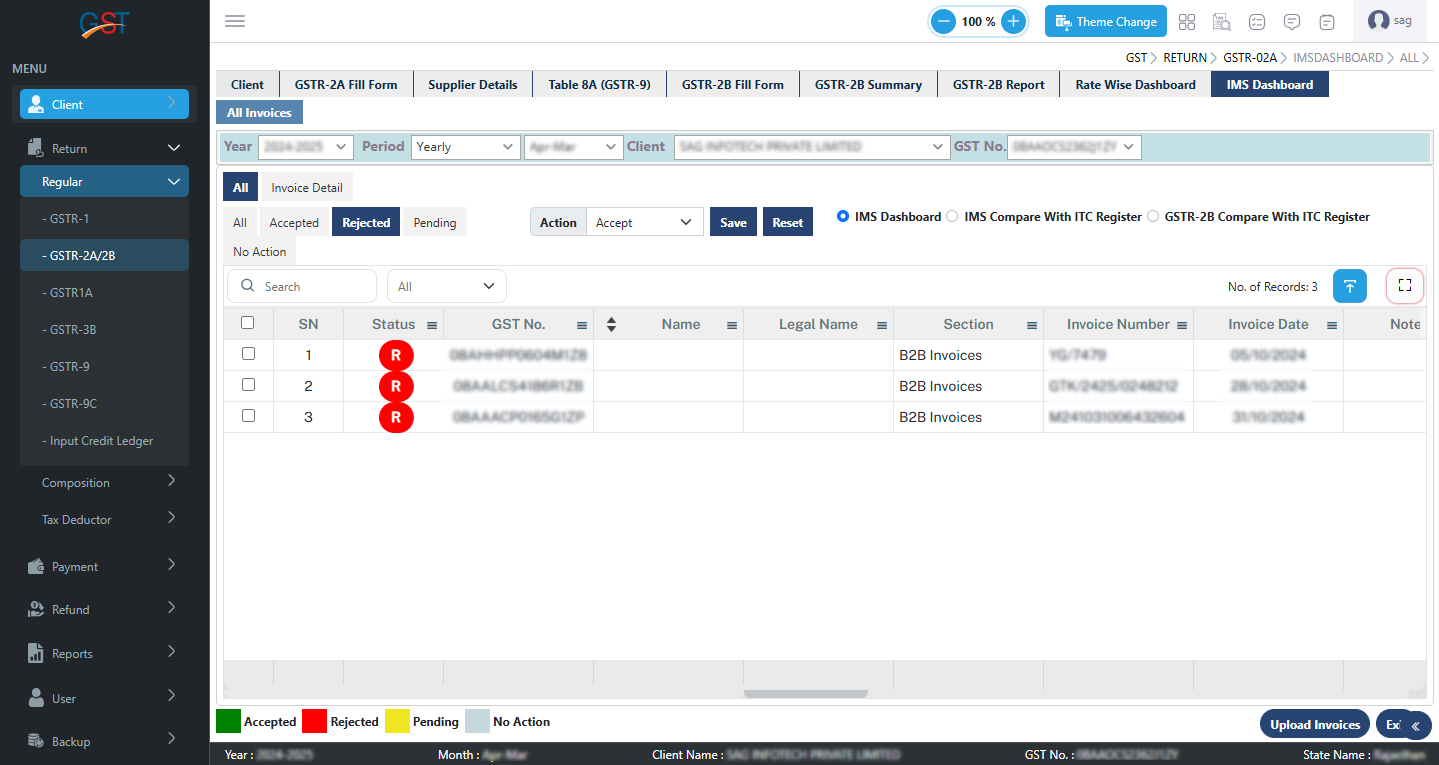Select IMS Compare With ITC Register radio
The image size is (1439, 765).
pyautogui.click(x=952, y=216)
